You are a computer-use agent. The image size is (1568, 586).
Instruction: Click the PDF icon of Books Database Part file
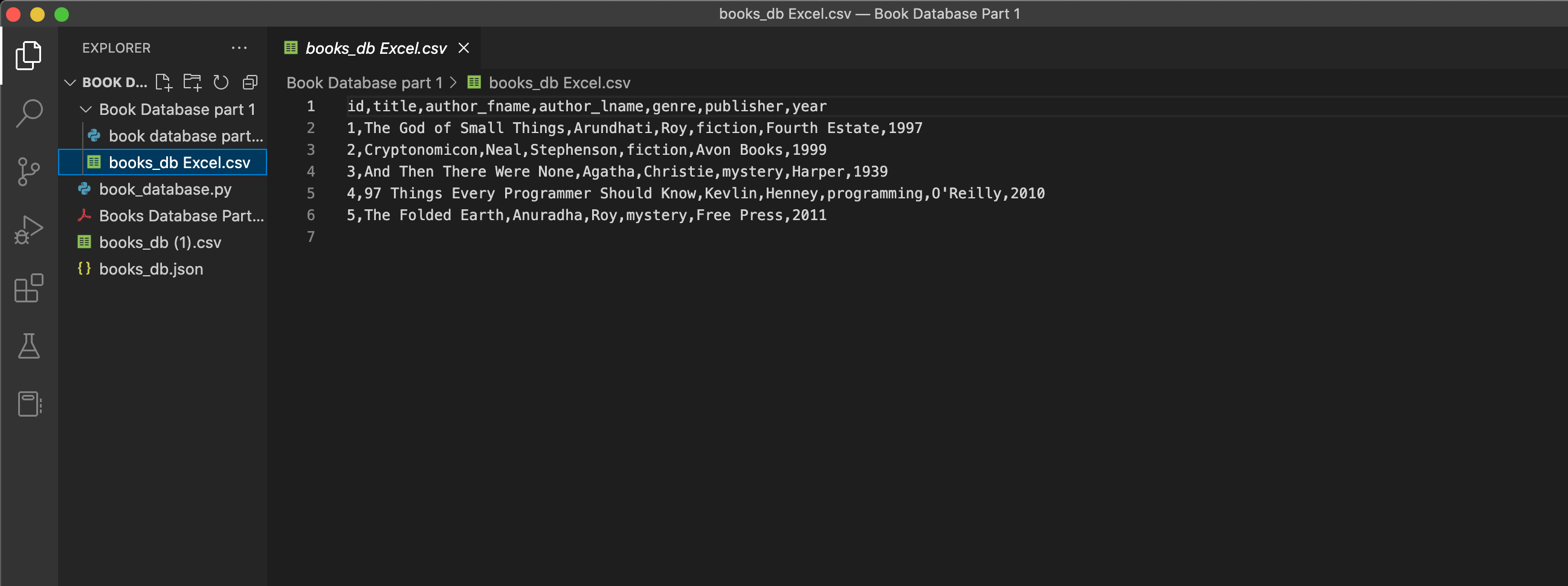pos(84,216)
